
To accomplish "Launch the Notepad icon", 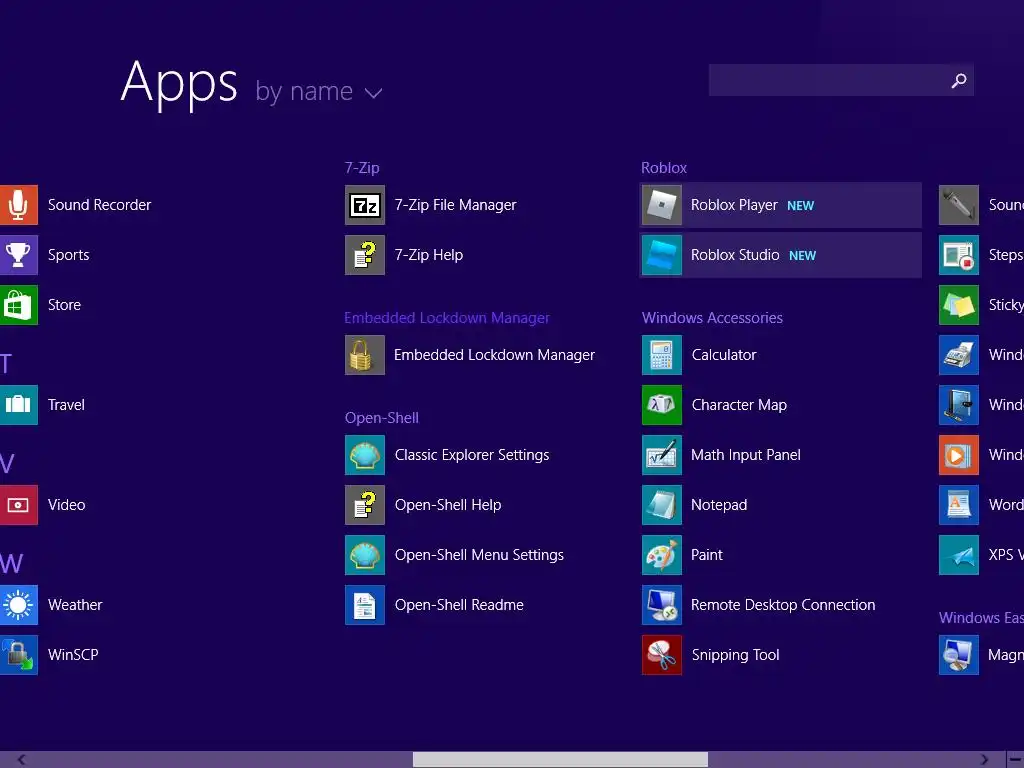I will [662, 505].
